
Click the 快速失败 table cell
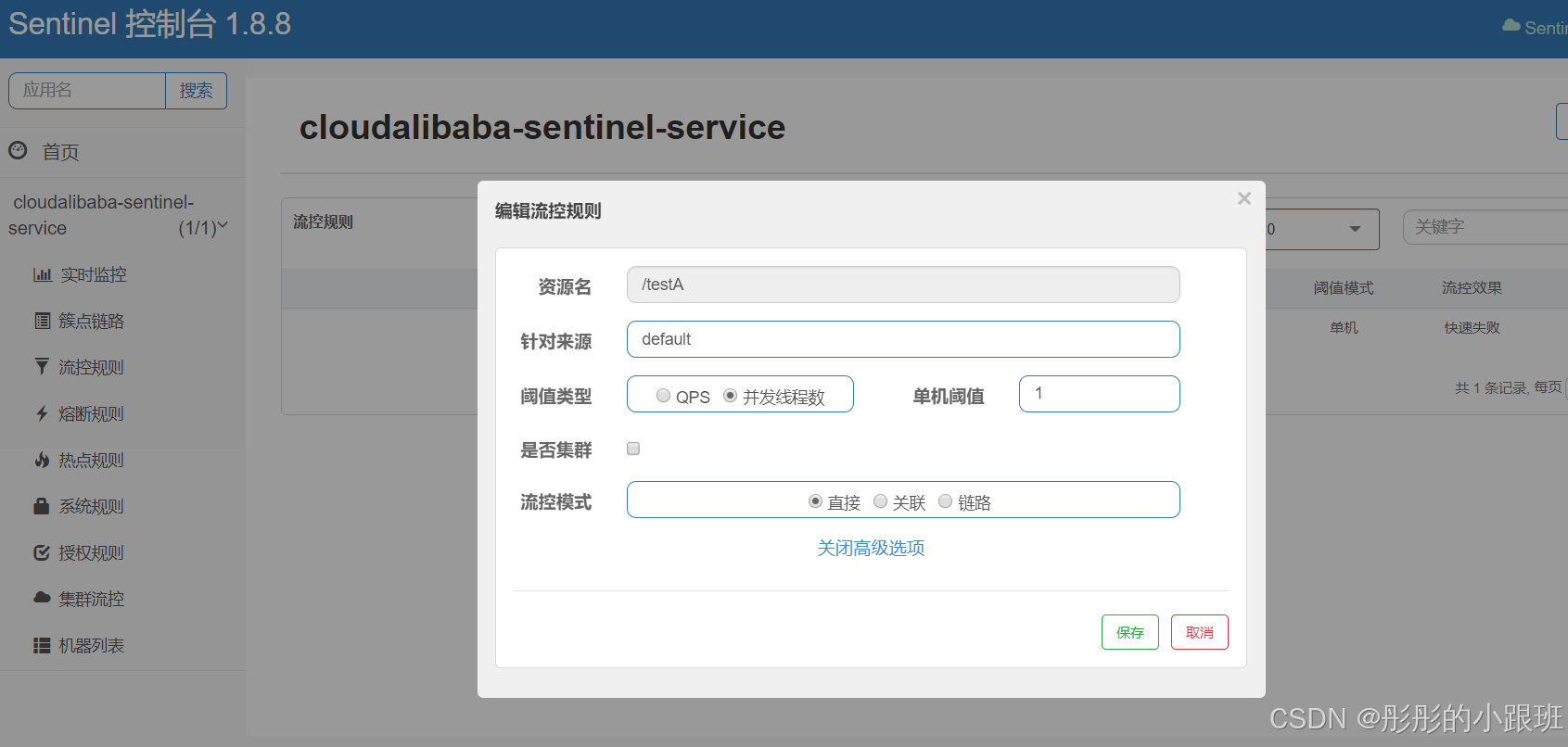[x=1472, y=327]
